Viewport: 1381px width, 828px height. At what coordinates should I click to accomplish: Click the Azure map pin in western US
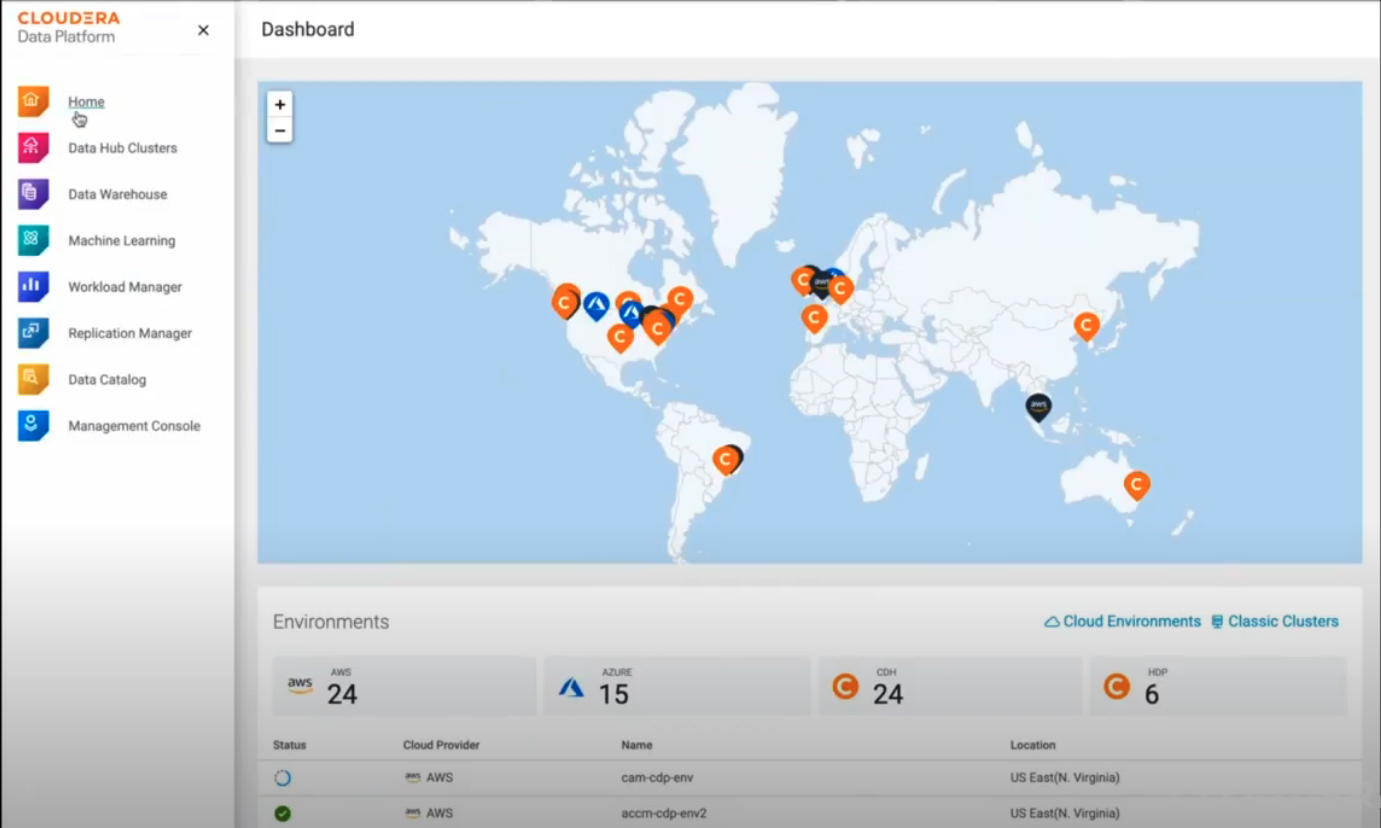point(596,305)
